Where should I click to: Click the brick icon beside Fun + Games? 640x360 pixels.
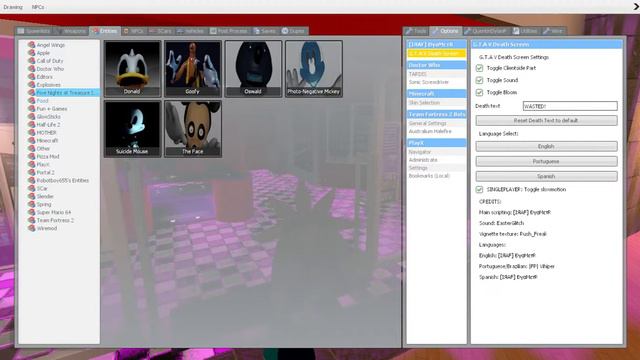(x=31, y=109)
